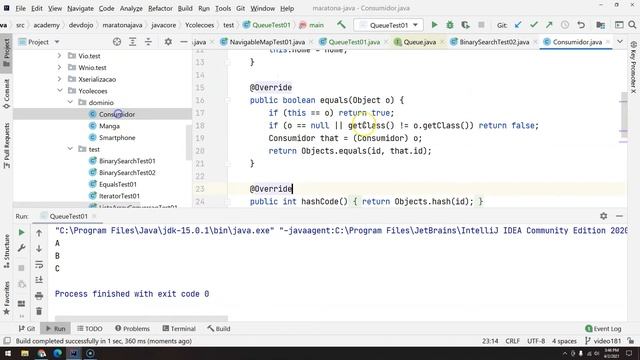The height and width of the screenshot is (360, 640).
Task: Debug QueueTest01 with bug icon
Action: click(450, 25)
